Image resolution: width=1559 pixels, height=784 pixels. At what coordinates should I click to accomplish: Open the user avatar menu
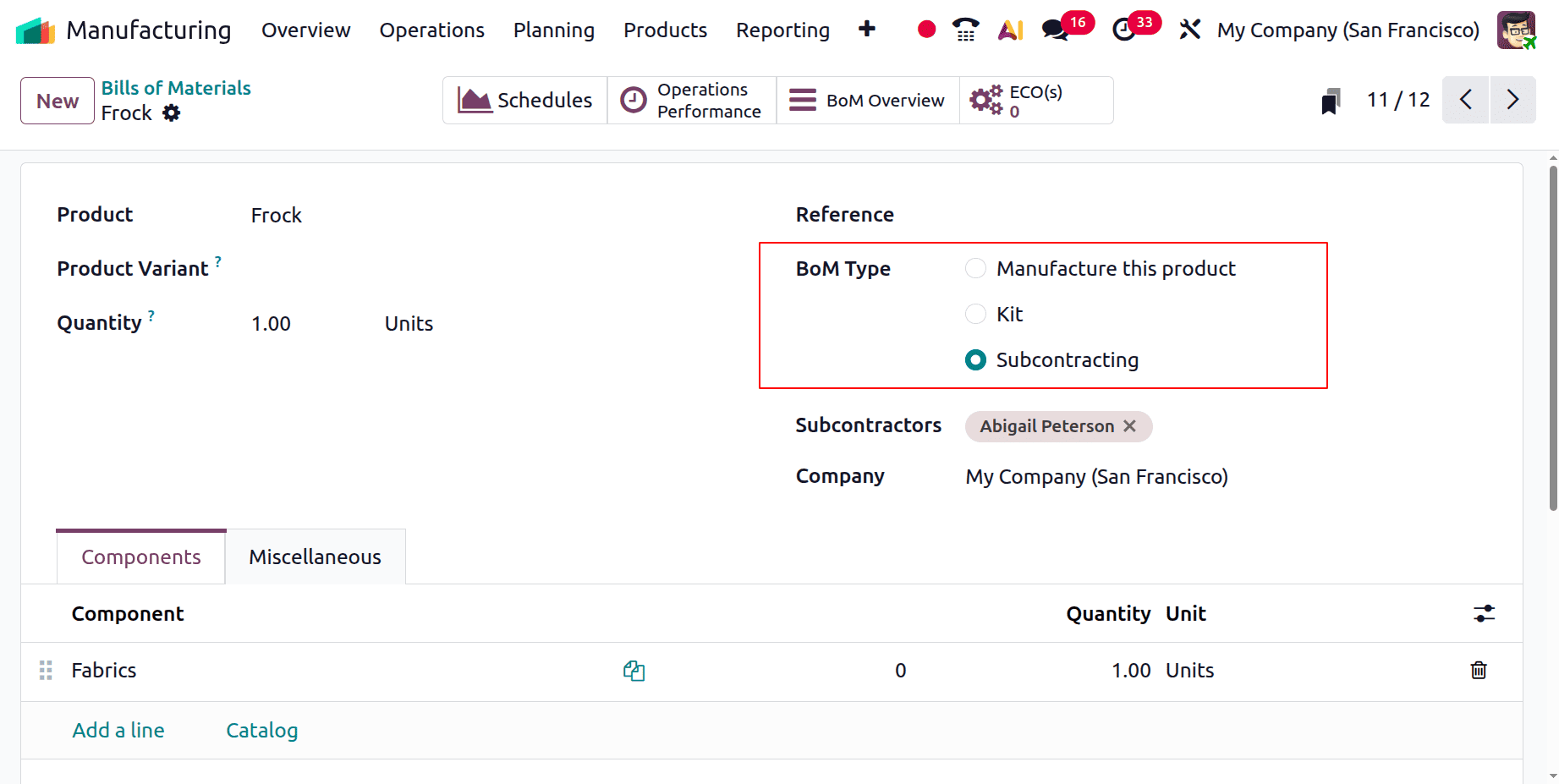pos(1515,30)
